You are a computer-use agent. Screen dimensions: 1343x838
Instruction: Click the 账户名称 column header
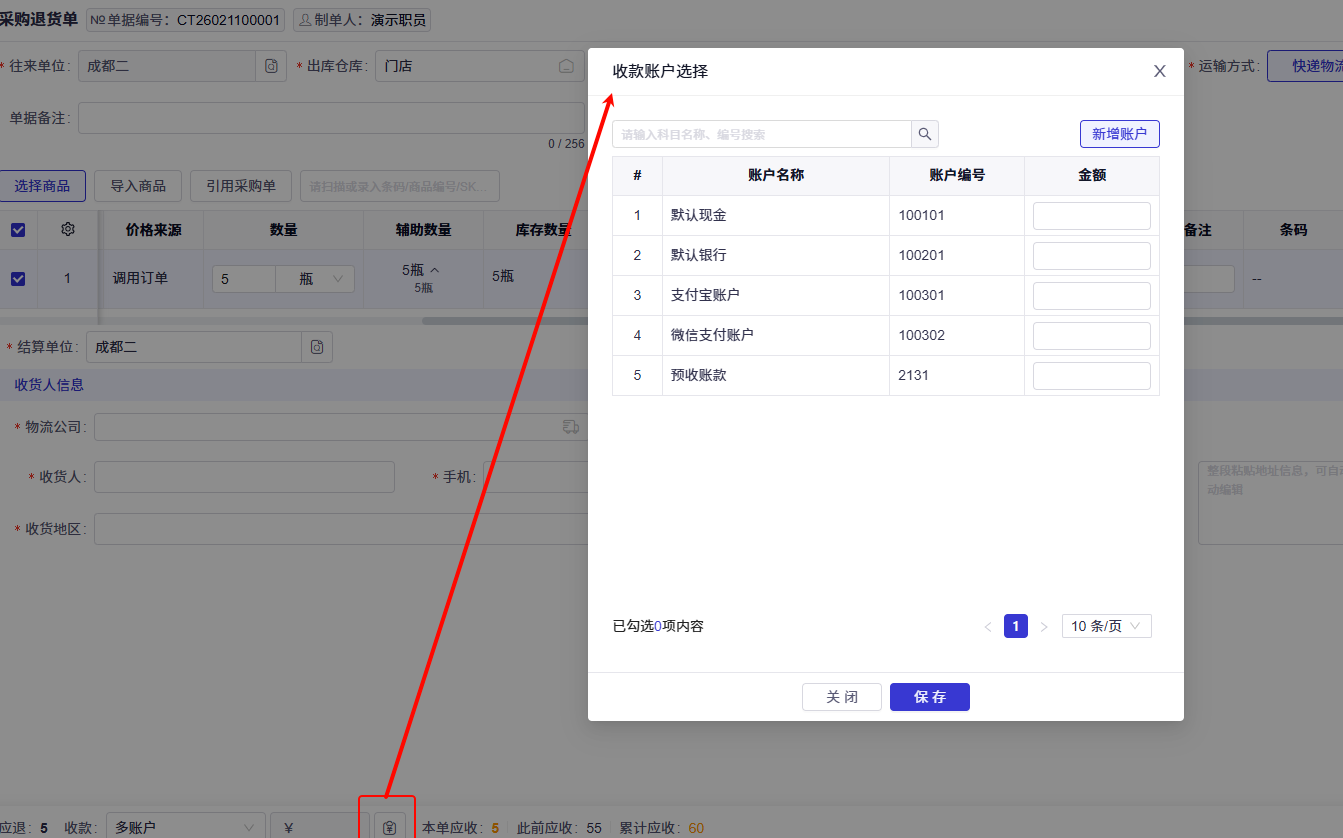(776, 175)
